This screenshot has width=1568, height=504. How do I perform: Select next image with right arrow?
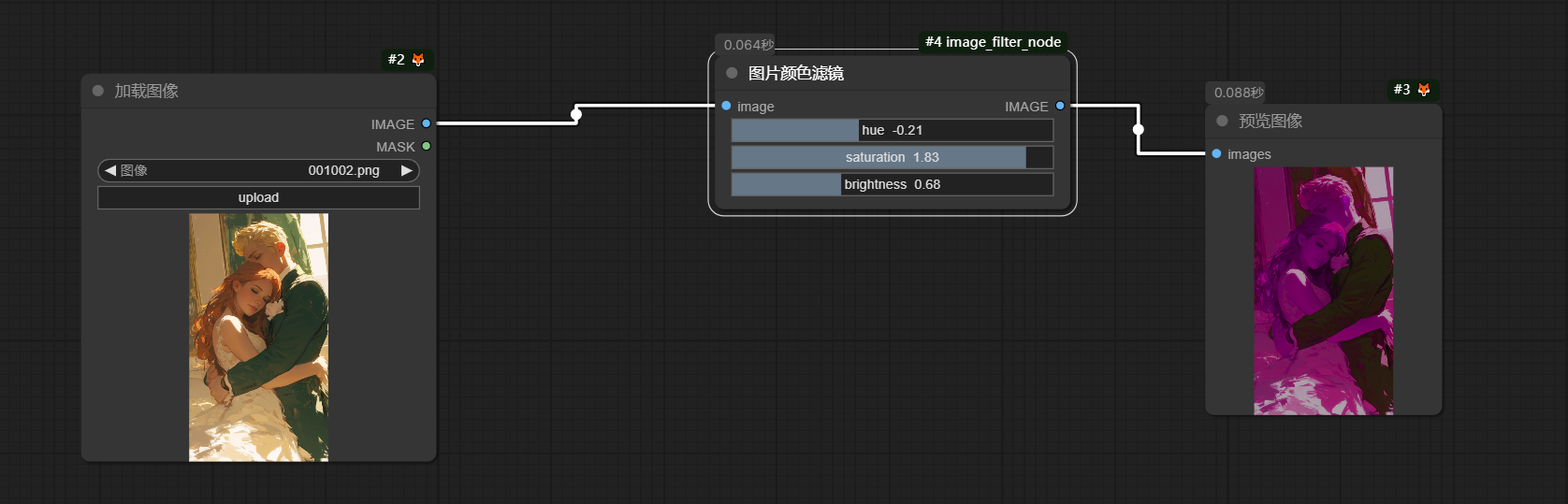coord(407,170)
